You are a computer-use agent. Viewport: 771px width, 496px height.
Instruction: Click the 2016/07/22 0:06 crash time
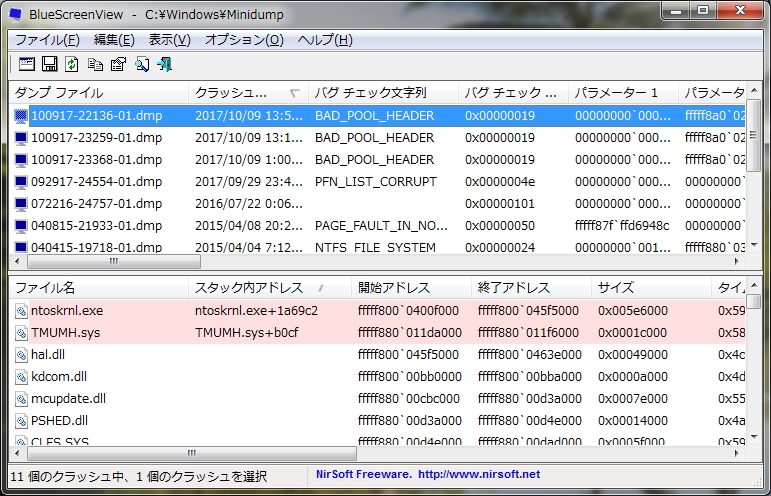249,204
